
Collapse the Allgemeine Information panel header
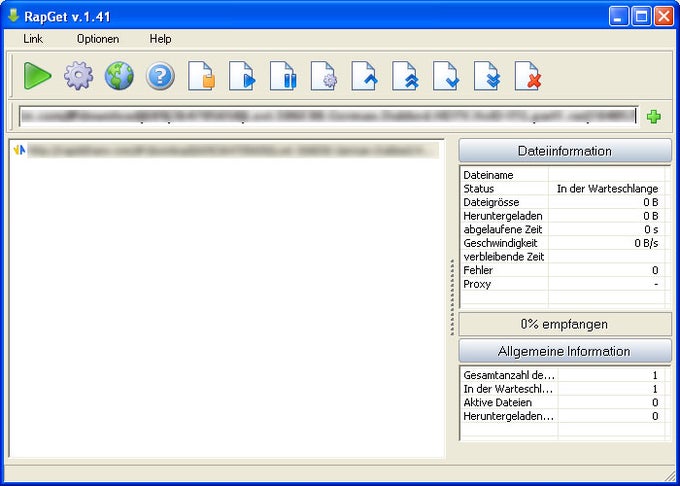[x=565, y=351]
